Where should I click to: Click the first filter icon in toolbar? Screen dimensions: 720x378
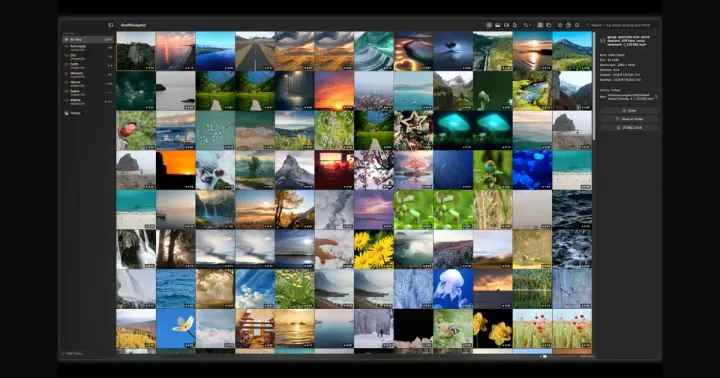tap(489, 25)
